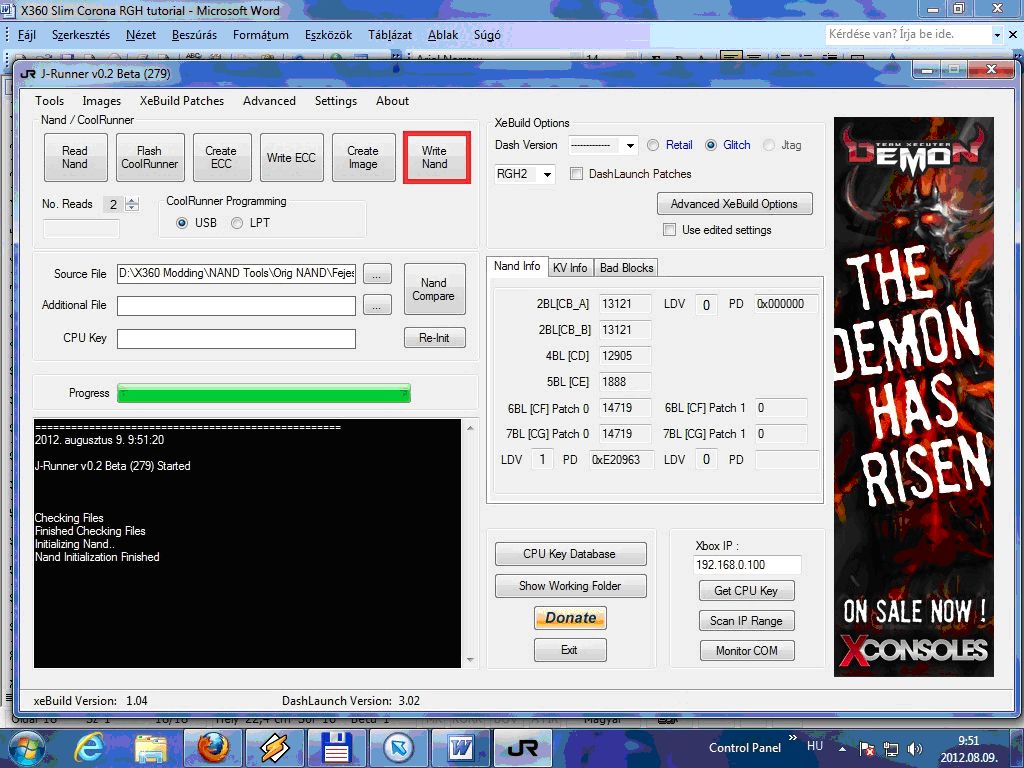Switch to Microsoft Word taskbar icon

[461, 747]
